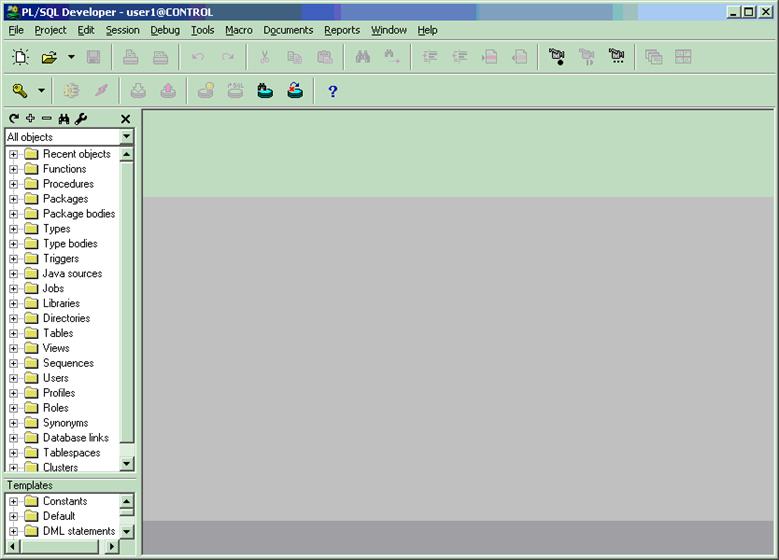Click the Commit toolbar icon
The height and width of the screenshot is (560, 779).
[x=265, y=91]
